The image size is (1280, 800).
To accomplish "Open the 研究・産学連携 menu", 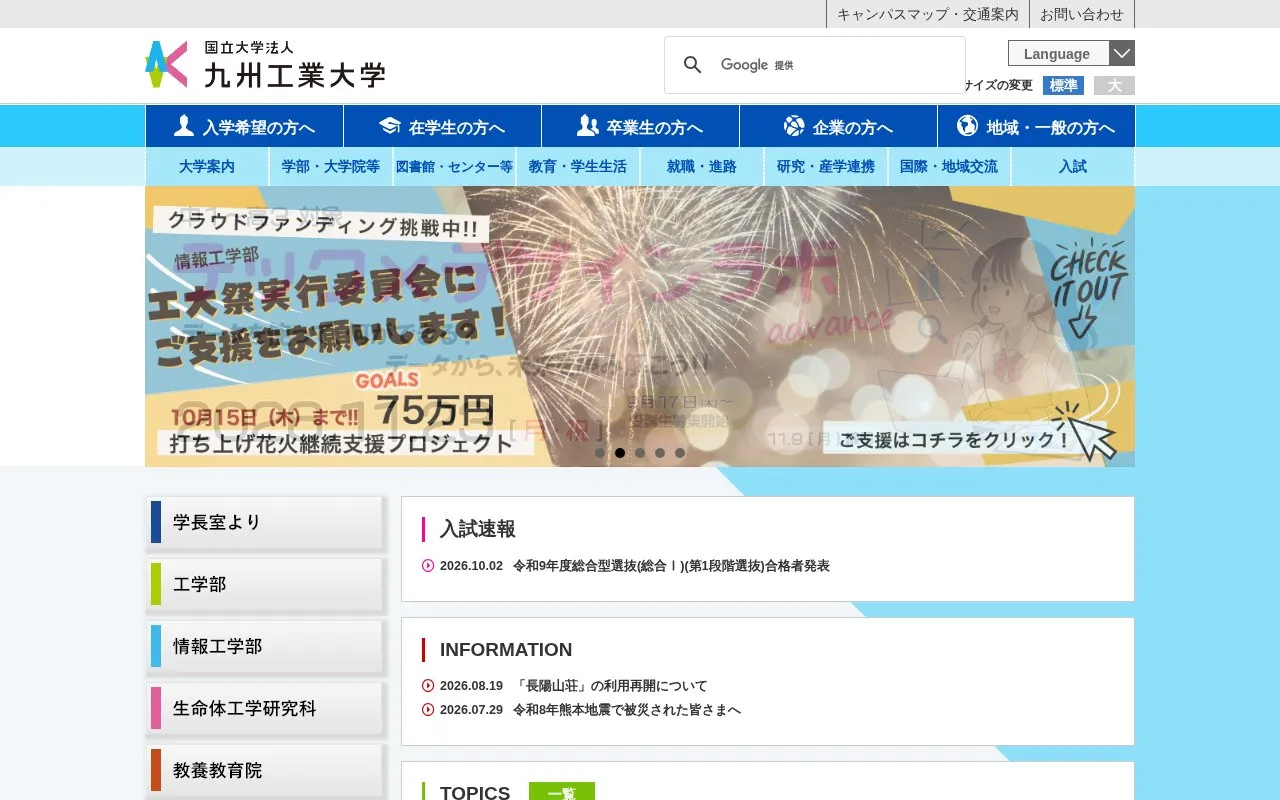I will (826, 167).
